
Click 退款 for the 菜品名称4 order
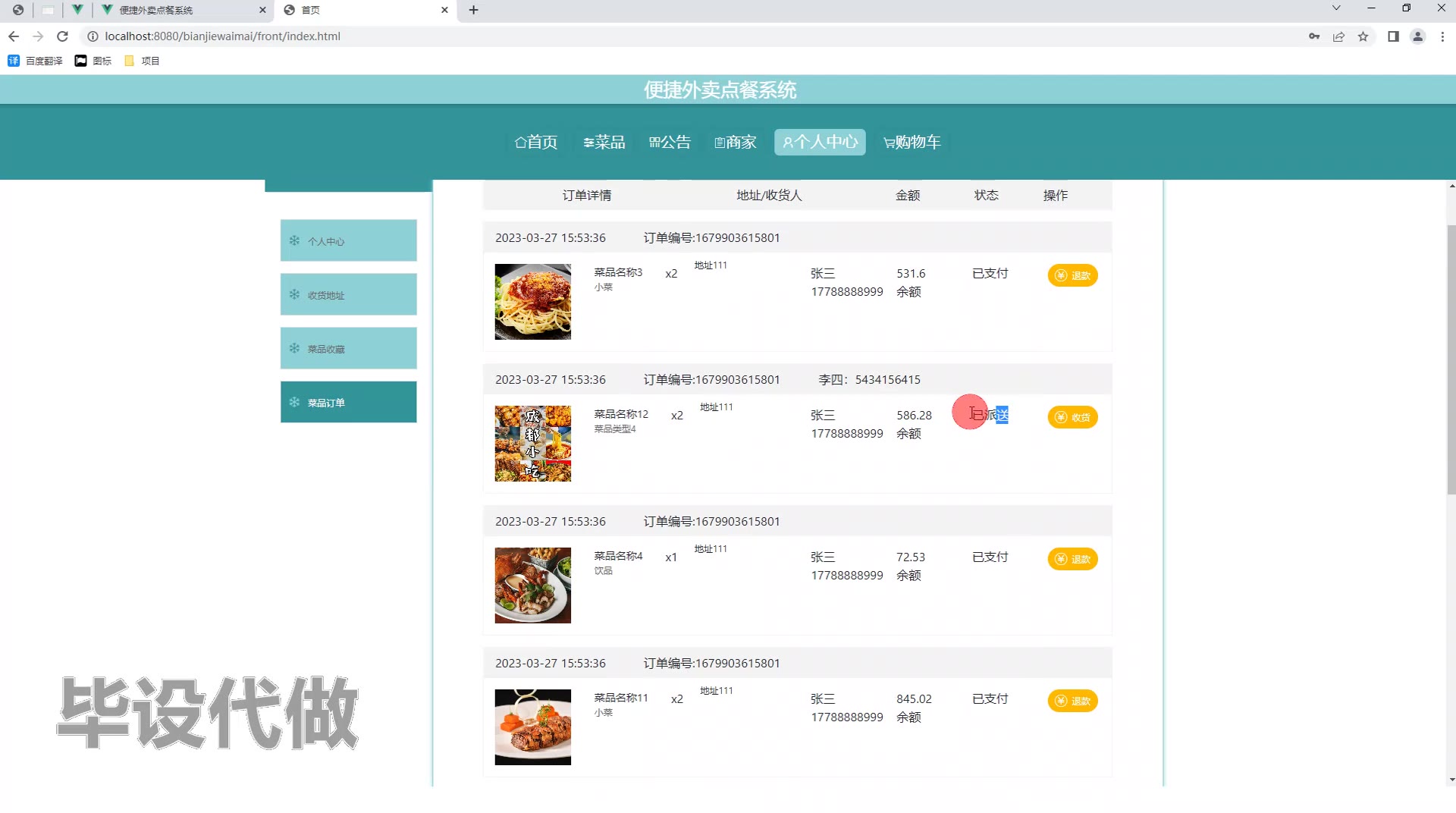[x=1072, y=559]
